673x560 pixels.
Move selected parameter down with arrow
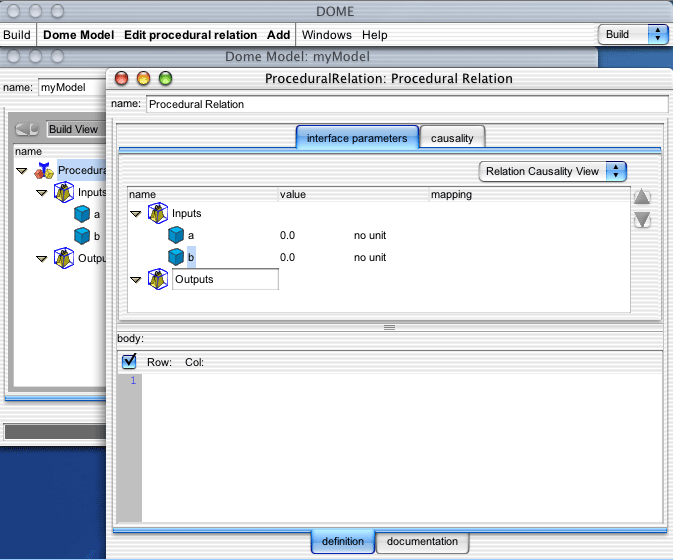click(642, 220)
